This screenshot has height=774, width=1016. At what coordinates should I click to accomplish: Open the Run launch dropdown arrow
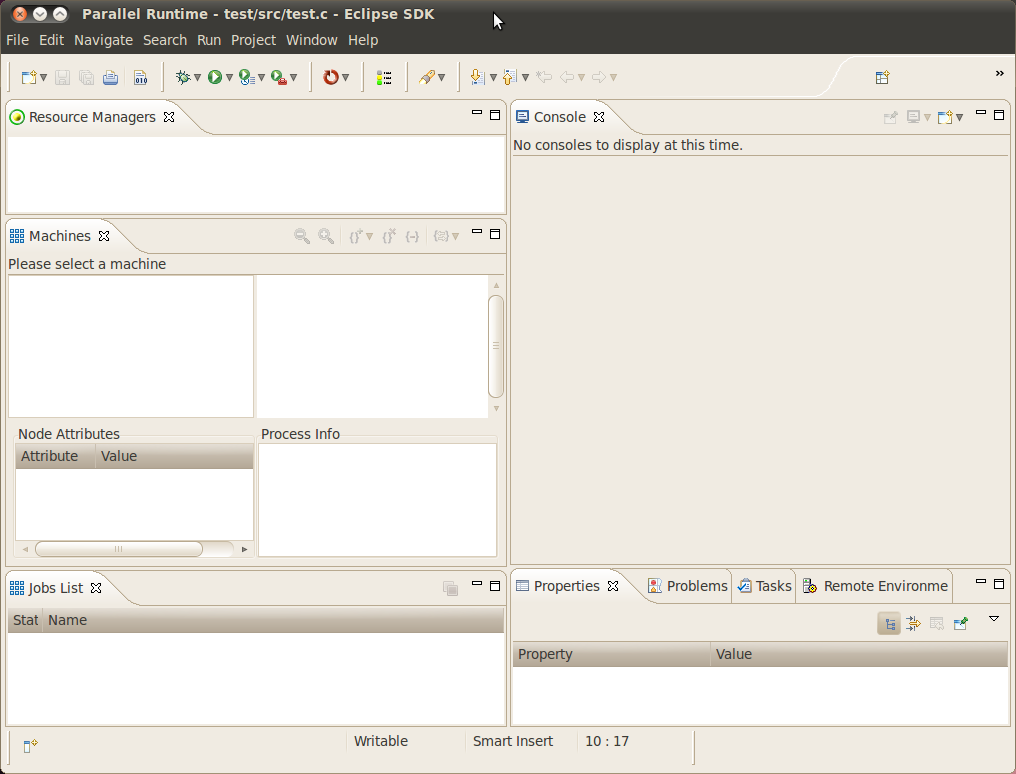pos(229,78)
